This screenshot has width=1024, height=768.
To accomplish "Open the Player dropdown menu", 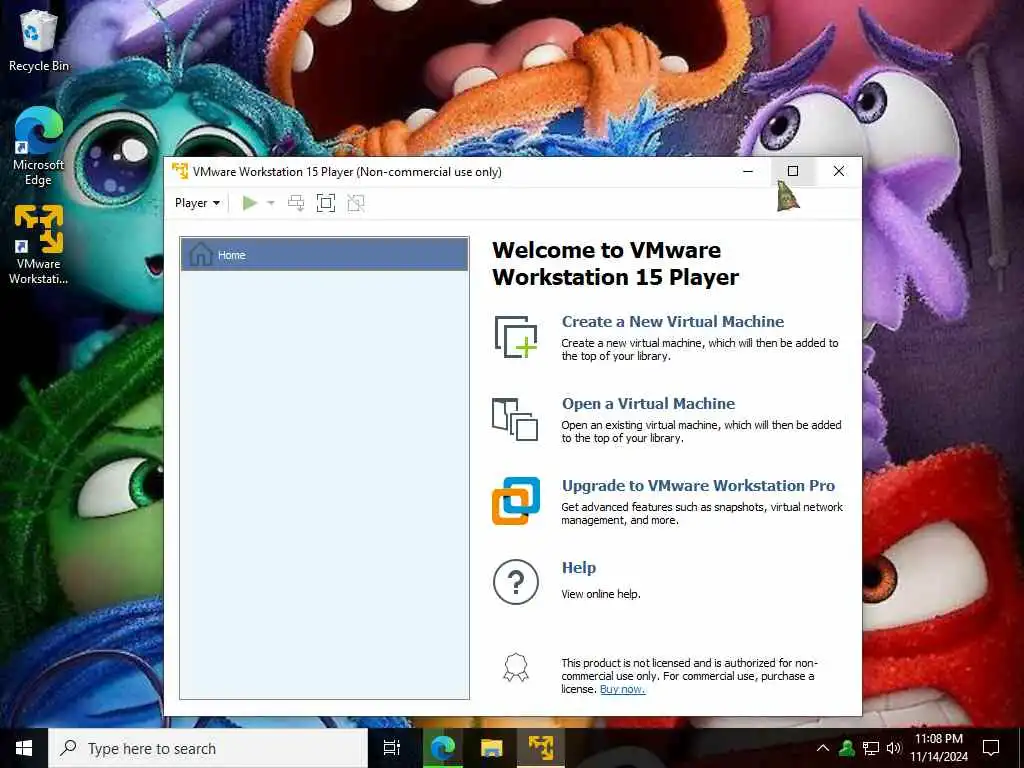I will 197,203.
